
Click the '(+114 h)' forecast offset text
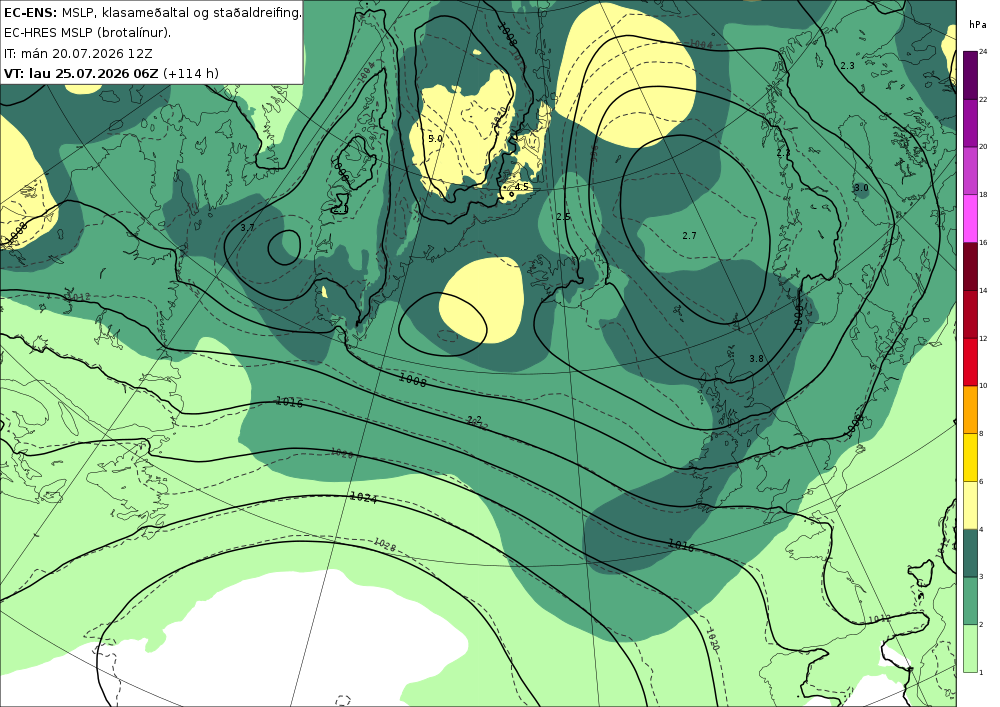(191, 73)
